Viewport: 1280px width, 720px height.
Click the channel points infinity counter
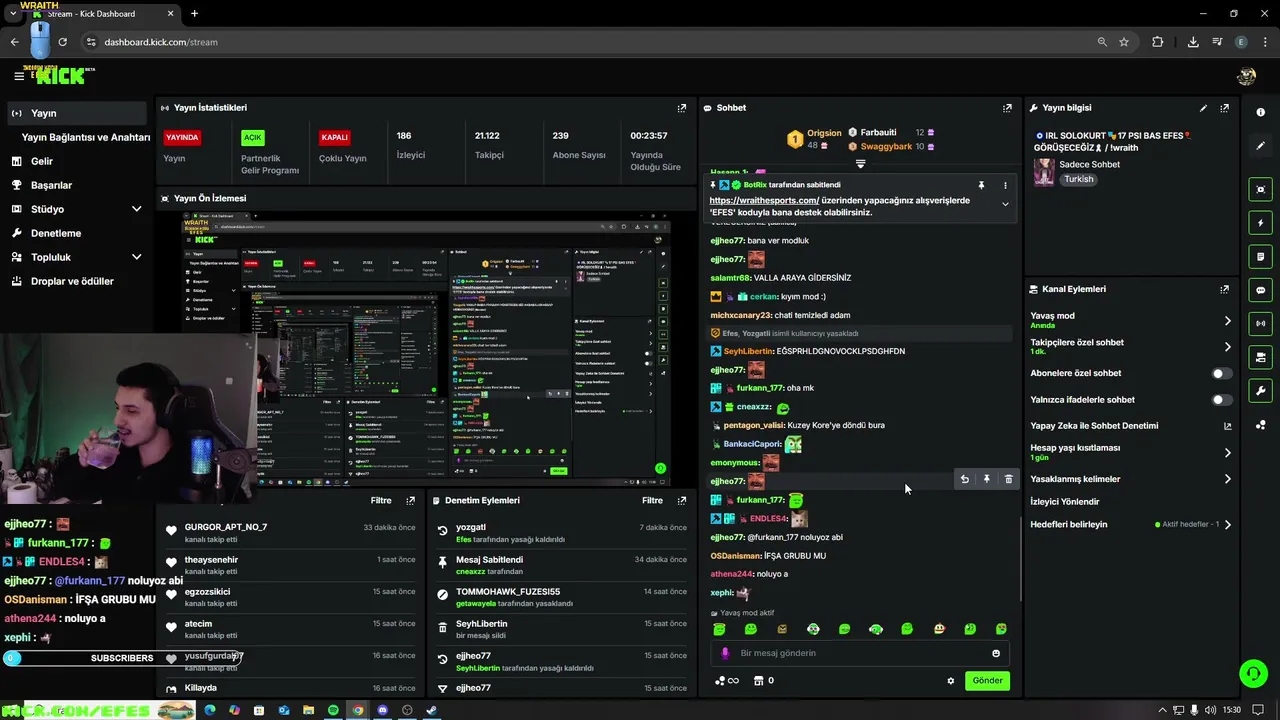[727, 681]
